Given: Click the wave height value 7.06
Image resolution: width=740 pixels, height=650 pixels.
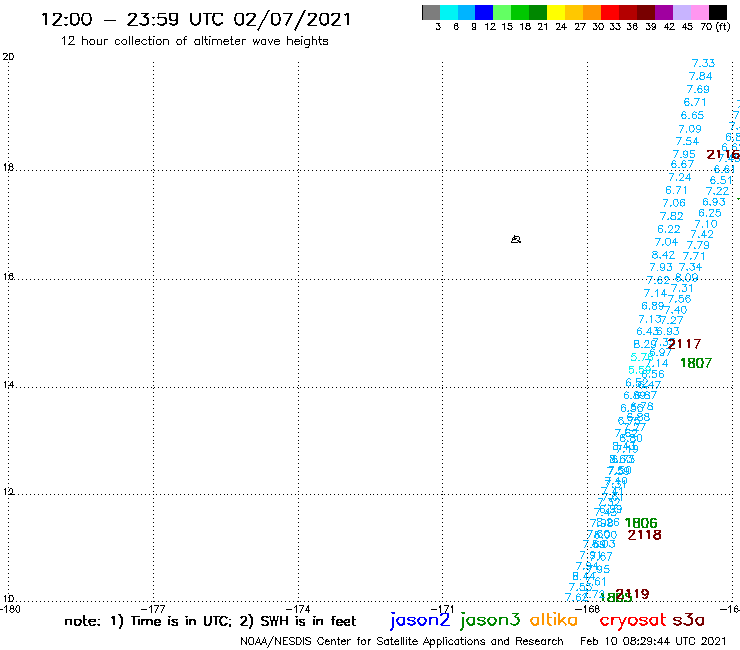Looking at the screenshot, I should 674,203.
